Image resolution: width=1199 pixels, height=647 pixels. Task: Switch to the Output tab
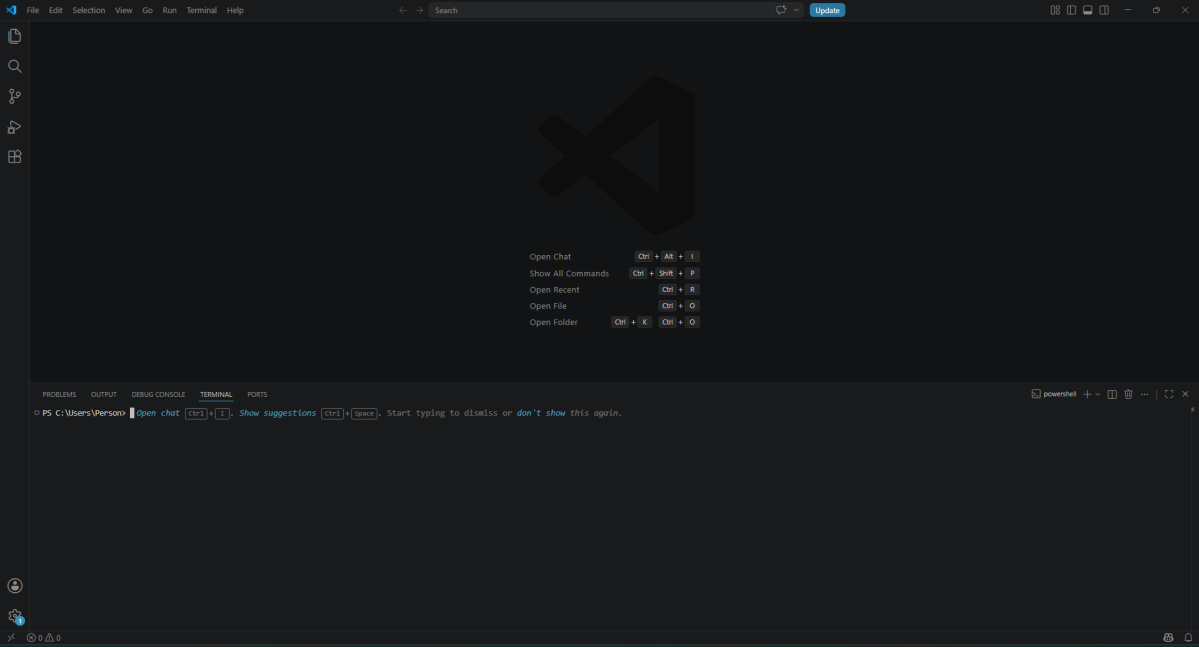tap(103, 395)
